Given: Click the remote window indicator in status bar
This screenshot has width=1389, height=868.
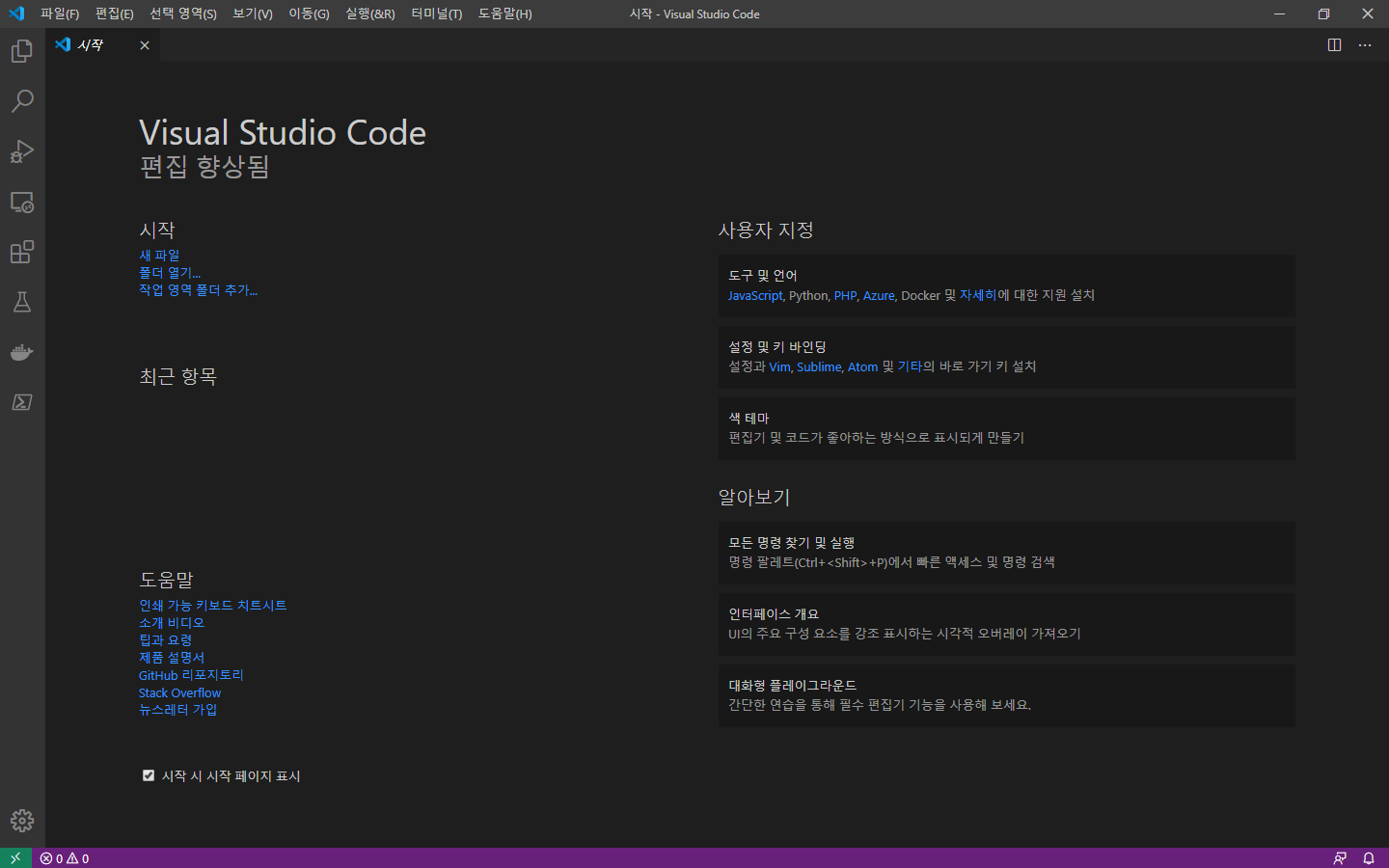Looking at the screenshot, I should 15,858.
